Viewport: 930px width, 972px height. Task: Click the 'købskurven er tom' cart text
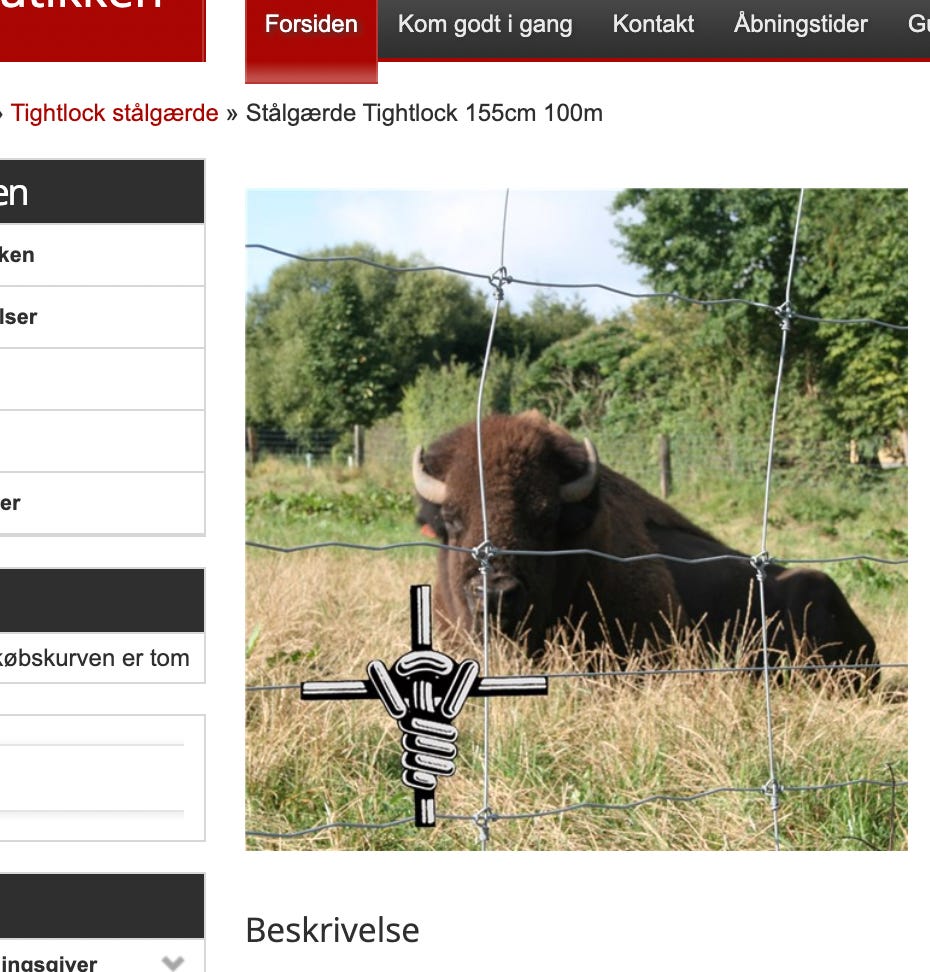pos(94,658)
